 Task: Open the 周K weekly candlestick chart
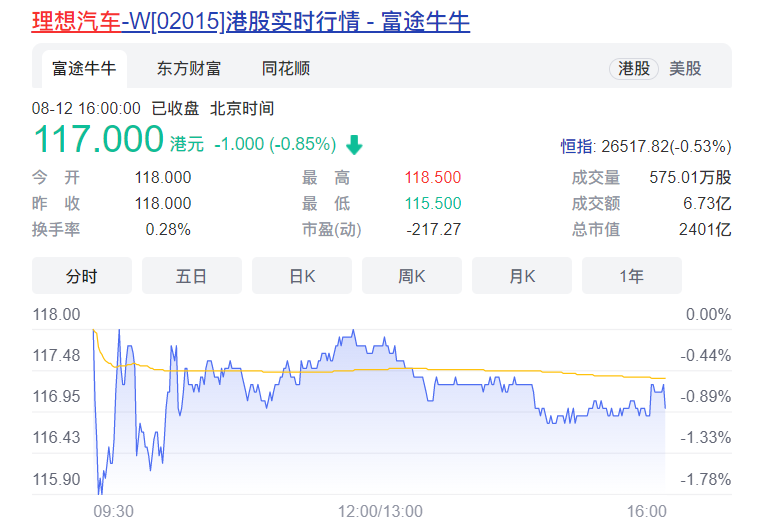point(412,276)
